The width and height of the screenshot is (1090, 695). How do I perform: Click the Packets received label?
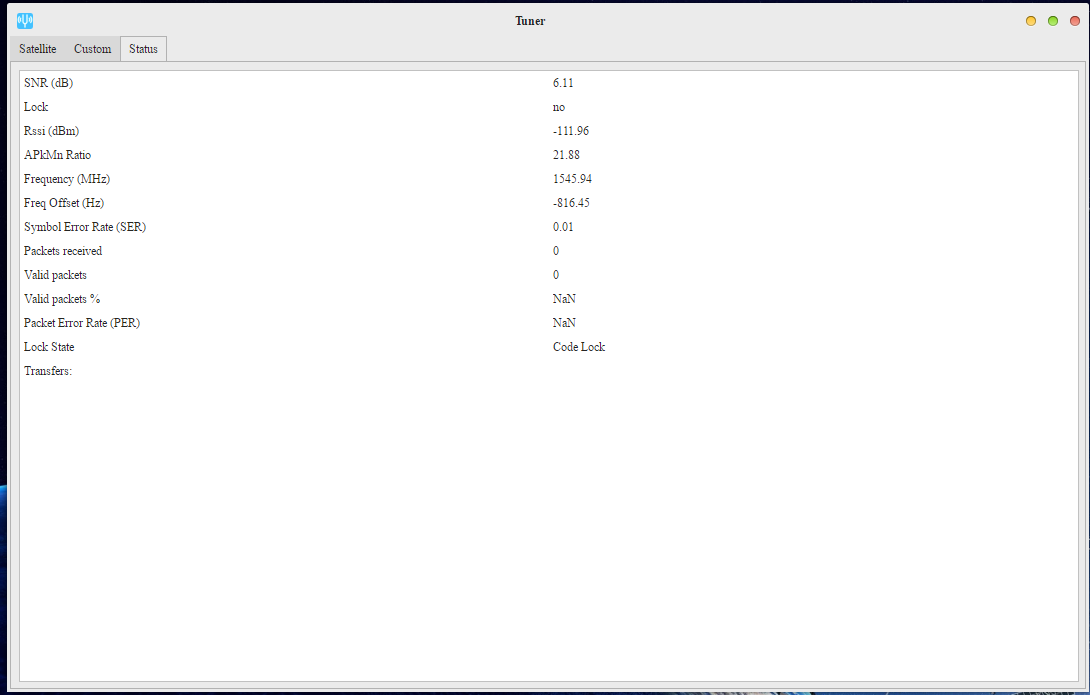(63, 251)
